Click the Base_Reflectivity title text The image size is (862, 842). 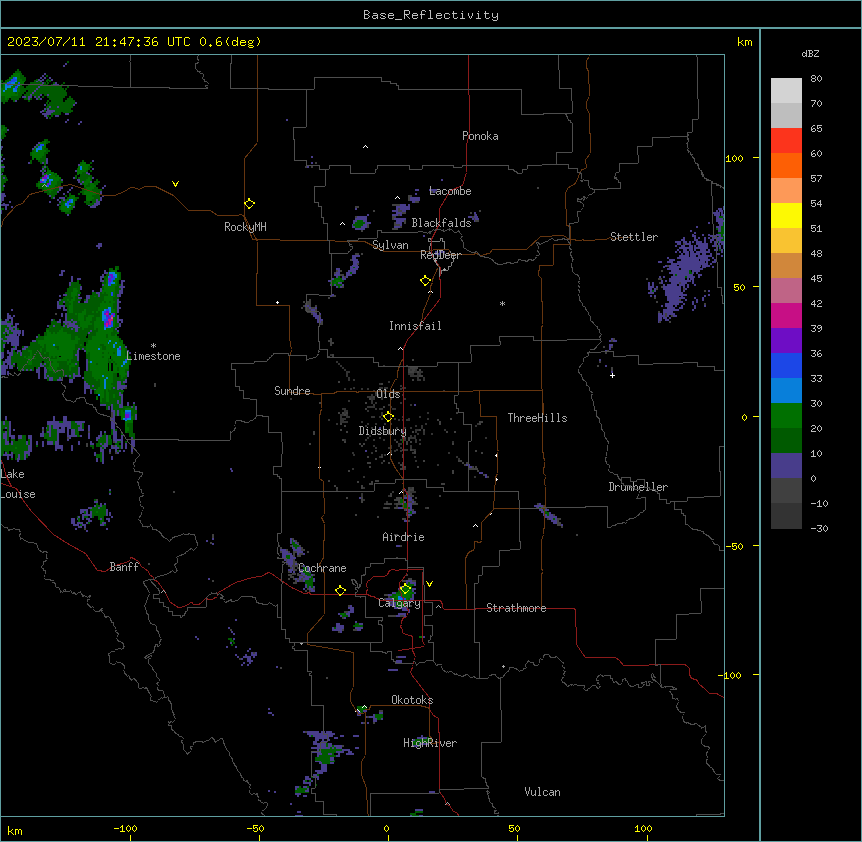(x=431, y=15)
